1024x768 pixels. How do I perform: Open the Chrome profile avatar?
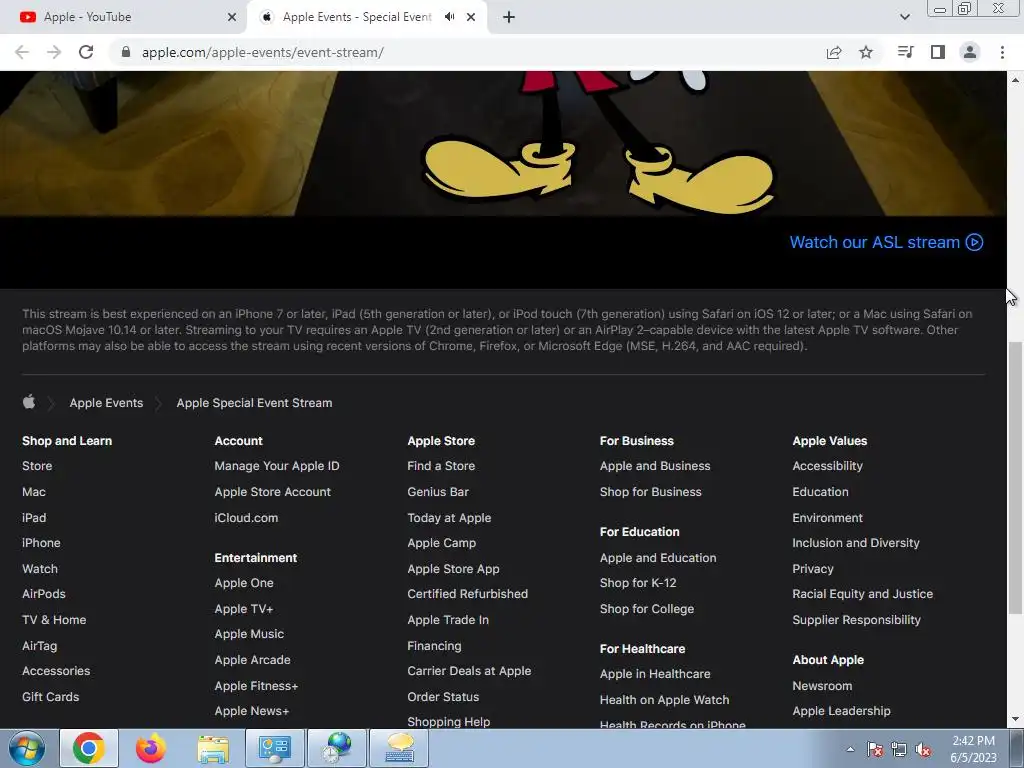[970, 52]
